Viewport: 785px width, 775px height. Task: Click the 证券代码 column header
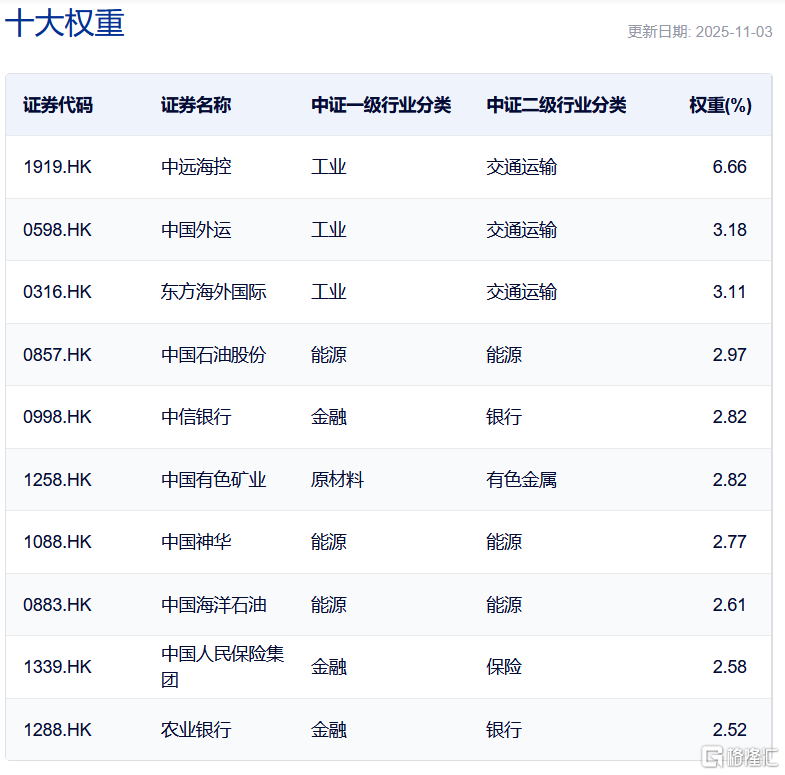click(58, 105)
